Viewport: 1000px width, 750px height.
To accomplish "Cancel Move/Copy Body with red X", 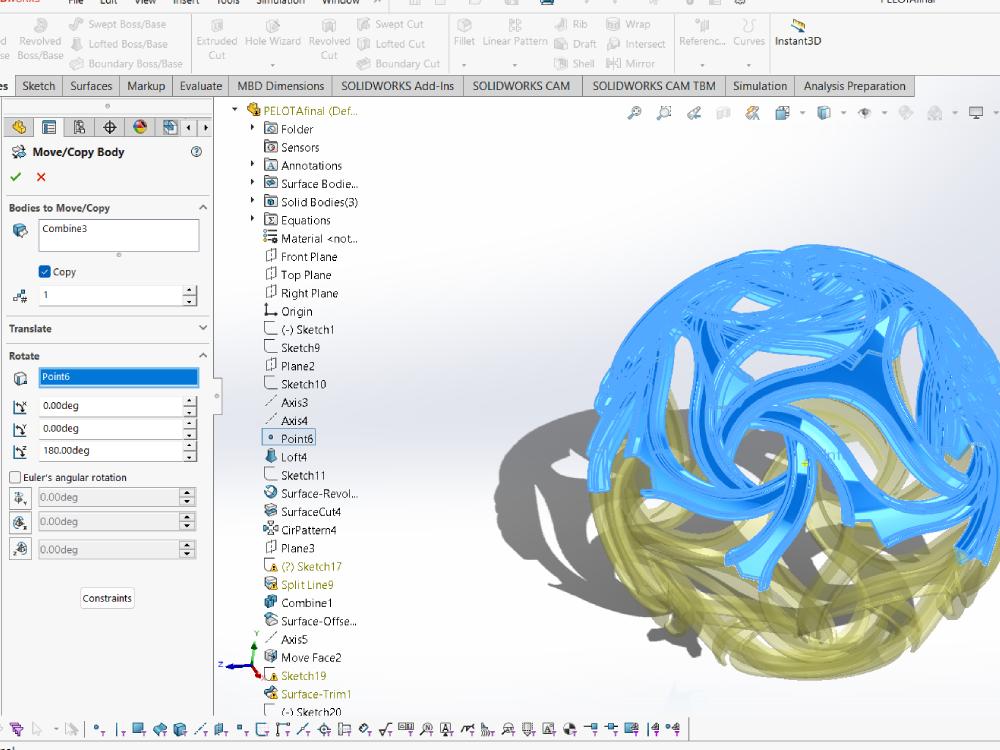I will (41, 177).
